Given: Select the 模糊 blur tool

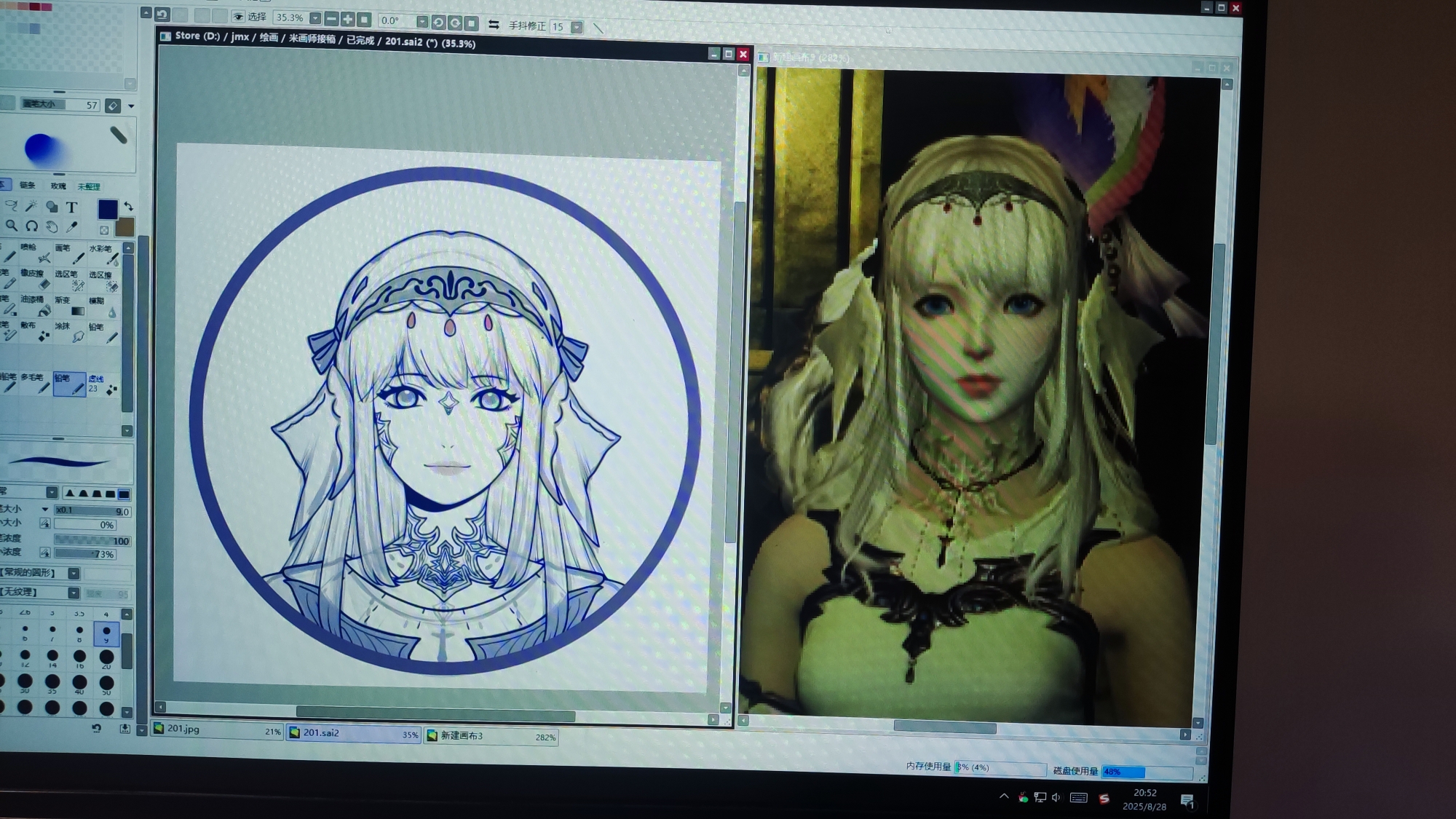Looking at the screenshot, I should [103, 306].
